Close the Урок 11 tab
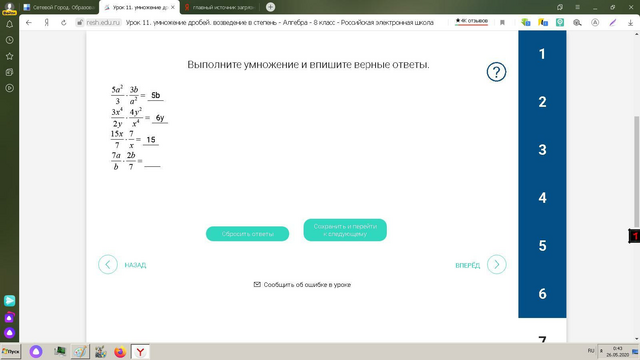The image size is (640, 360). pos(173,7)
